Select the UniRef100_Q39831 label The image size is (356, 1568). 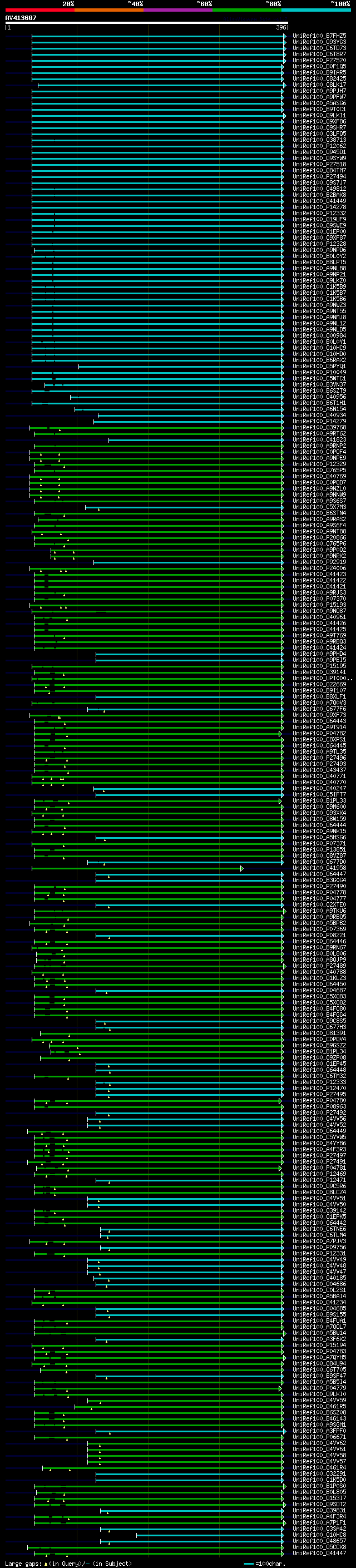(319, 1510)
